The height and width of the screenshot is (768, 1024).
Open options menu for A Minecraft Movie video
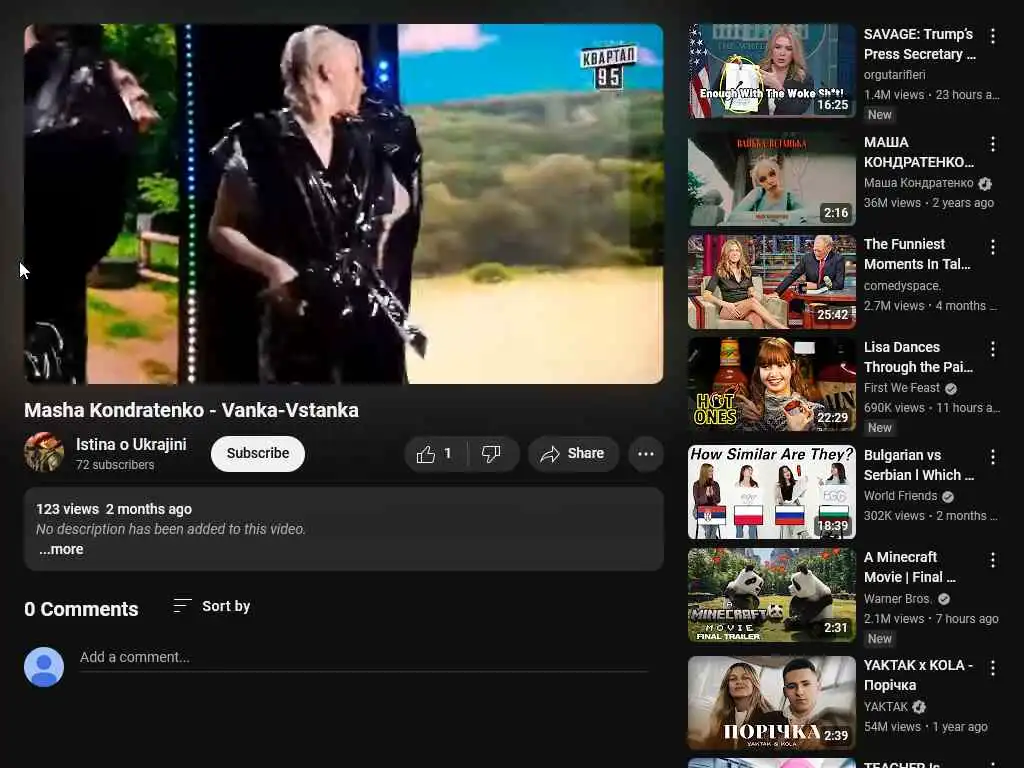point(993,560)
